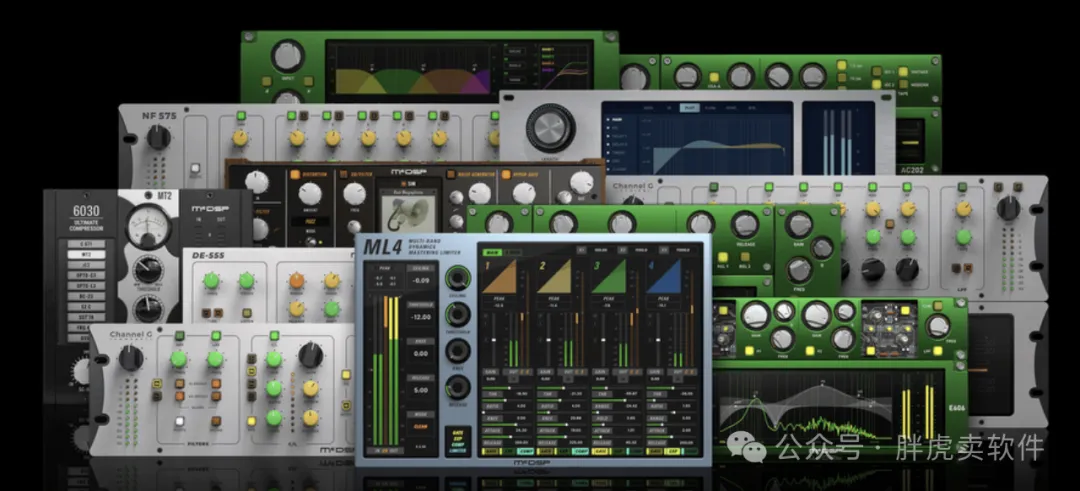Toggle the EQ/Filter switch on FutzBox
Image resolution: width=1080 pixels, height=491 pixels.
(344, 175)
